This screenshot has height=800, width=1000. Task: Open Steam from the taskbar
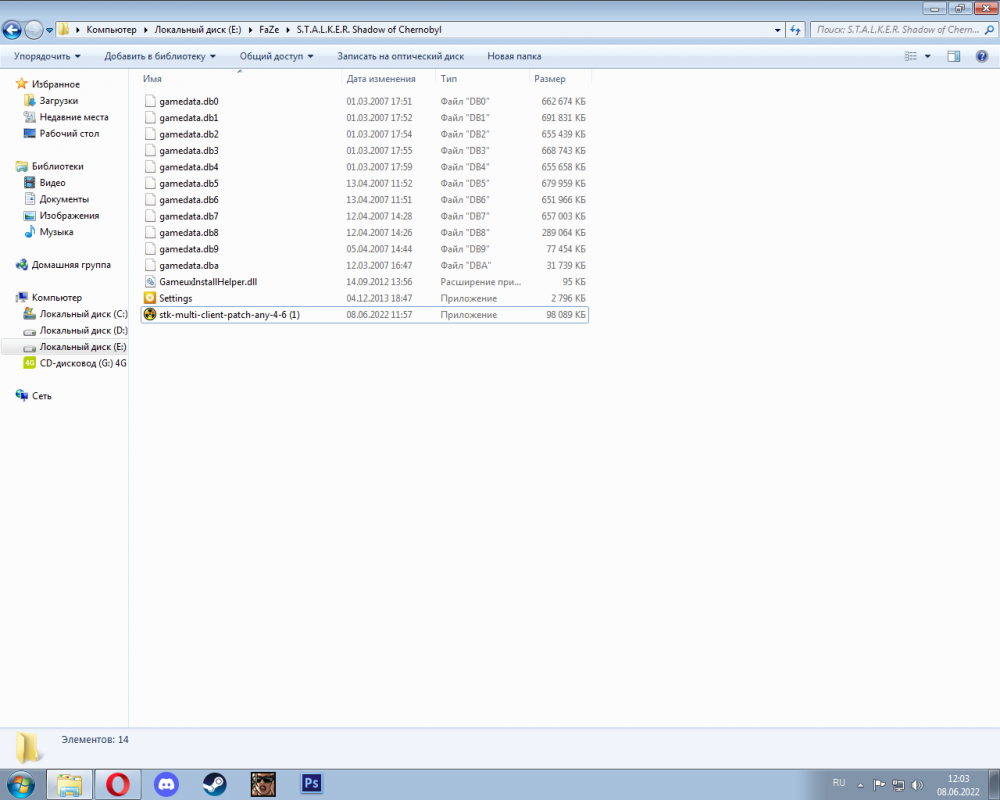click(214, 784)
